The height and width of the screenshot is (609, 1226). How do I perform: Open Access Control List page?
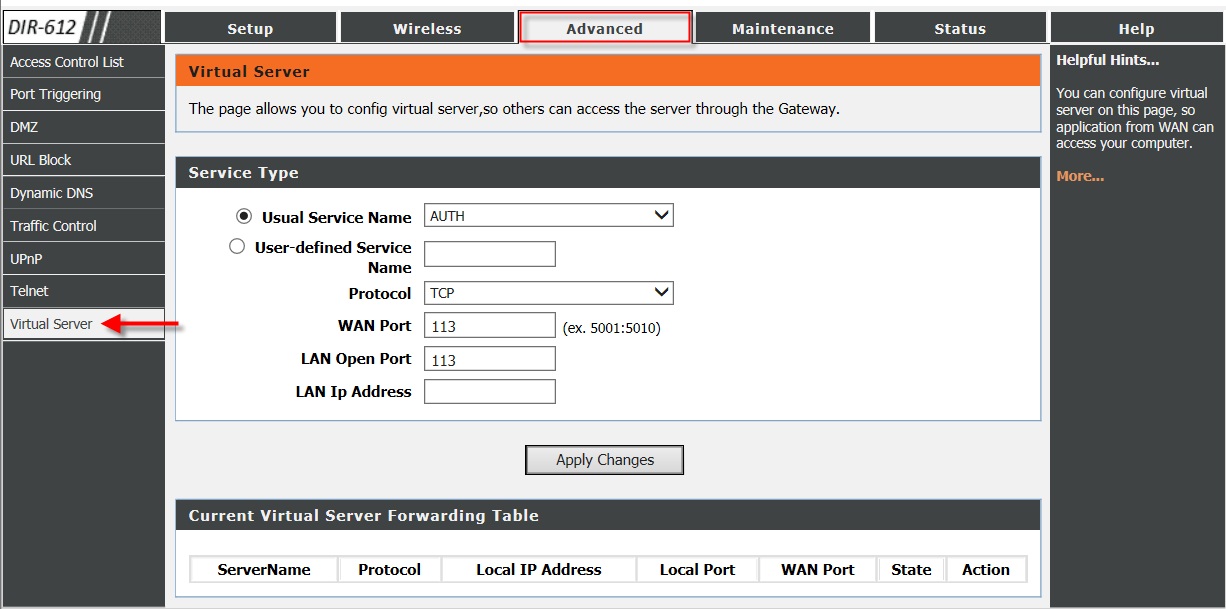[x=83, y=62]
